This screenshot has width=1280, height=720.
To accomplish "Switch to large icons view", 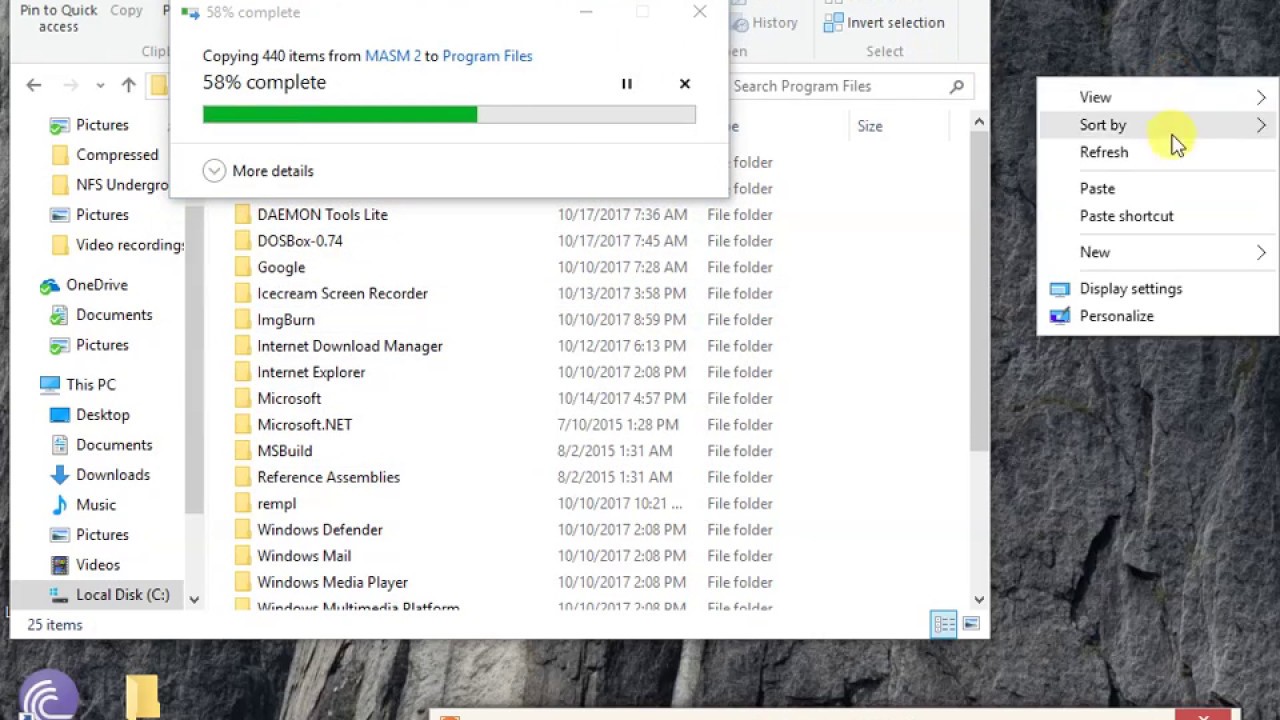I will [971, 625].
